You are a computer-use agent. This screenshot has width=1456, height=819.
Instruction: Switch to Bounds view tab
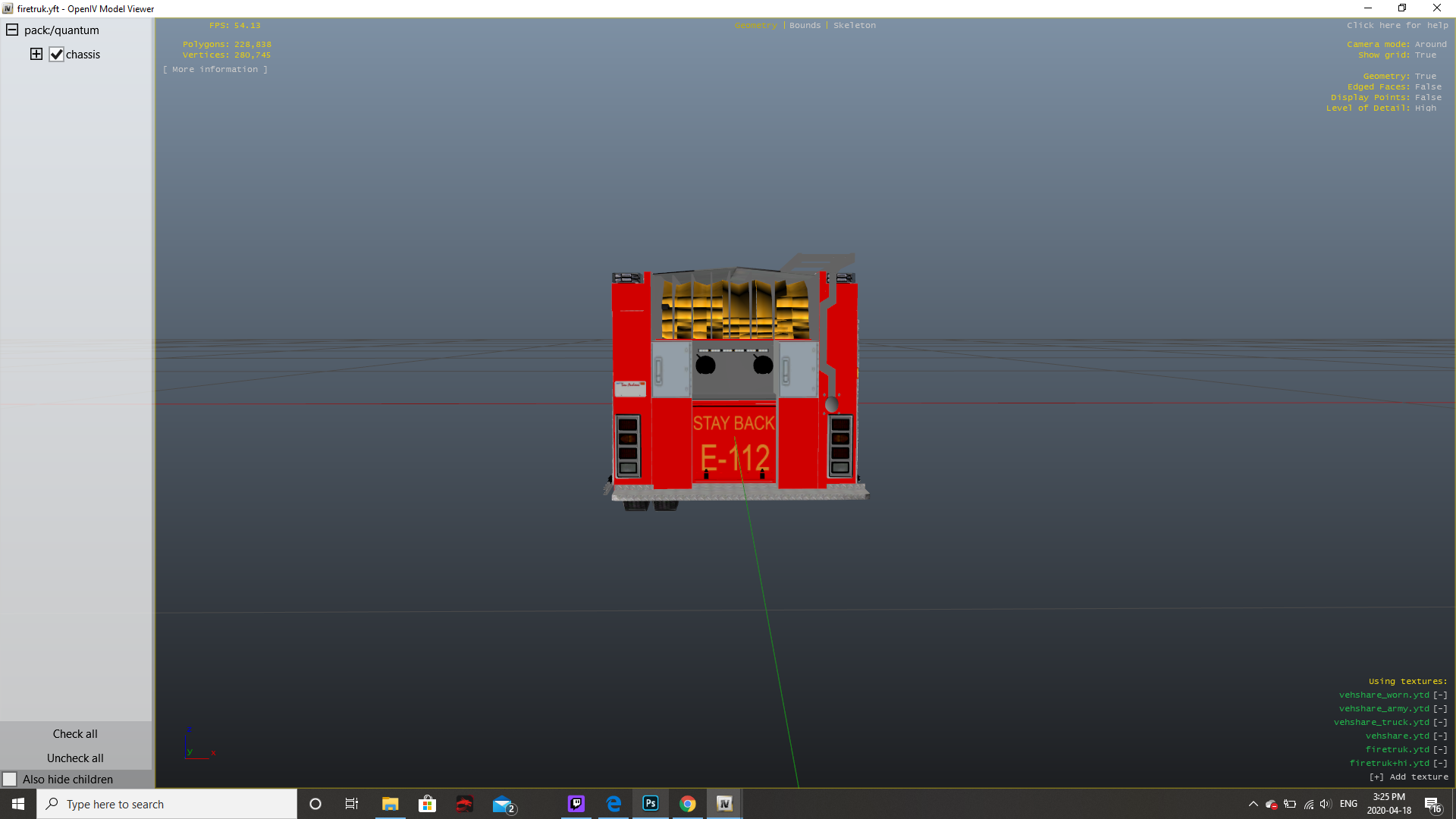point(805,25)
